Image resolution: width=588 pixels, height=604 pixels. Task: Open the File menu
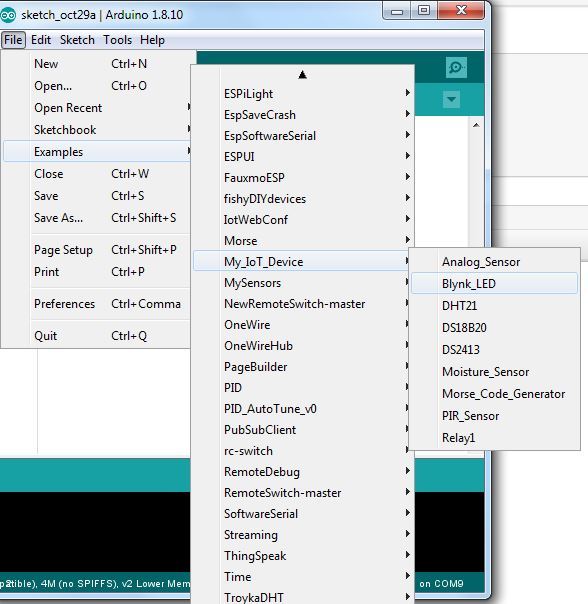pyautogui.click(x=13, y=40)
